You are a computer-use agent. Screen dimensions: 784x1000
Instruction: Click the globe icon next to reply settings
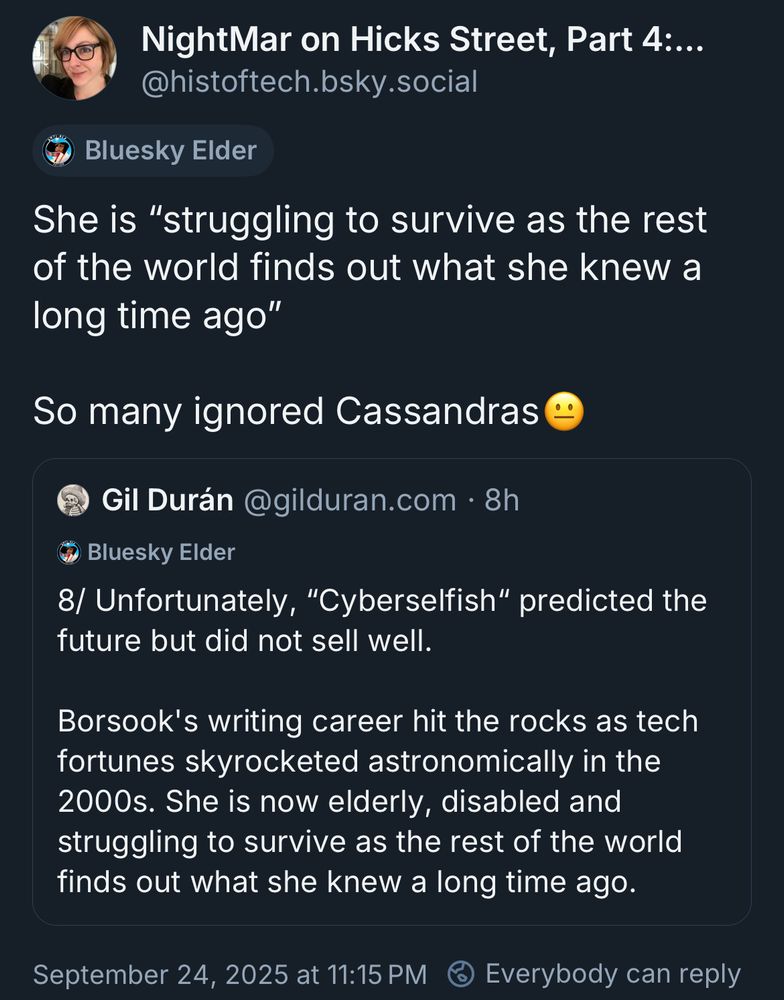point(460,971)
